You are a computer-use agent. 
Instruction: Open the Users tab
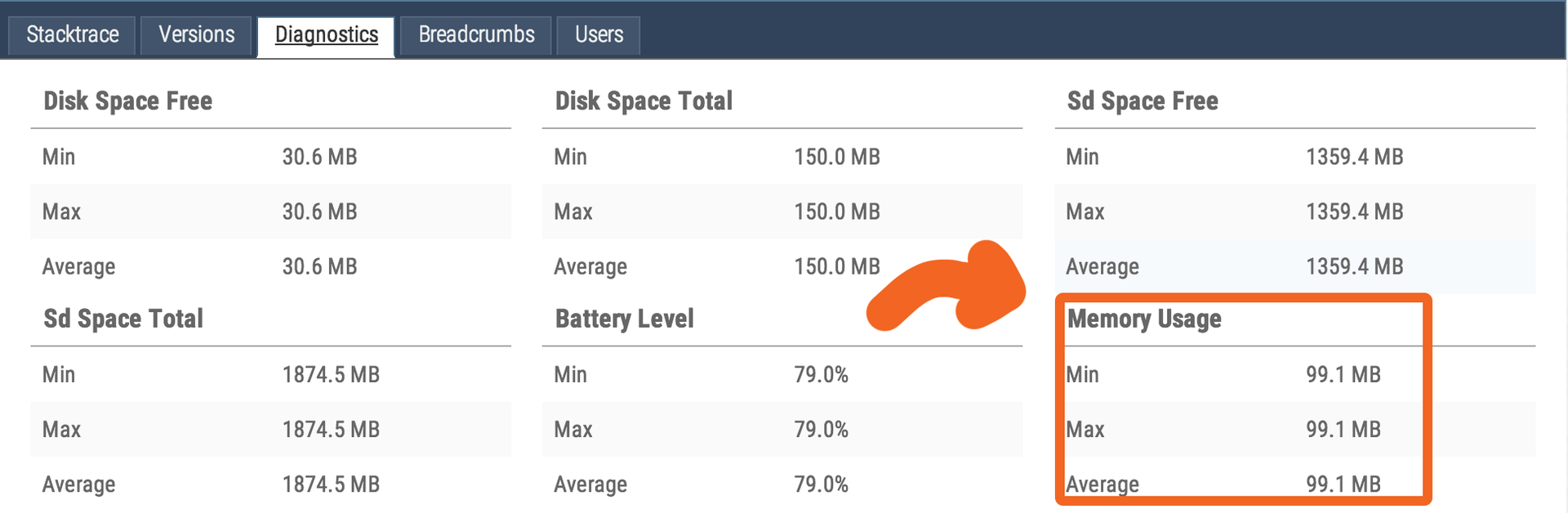[x=599, y=35]
